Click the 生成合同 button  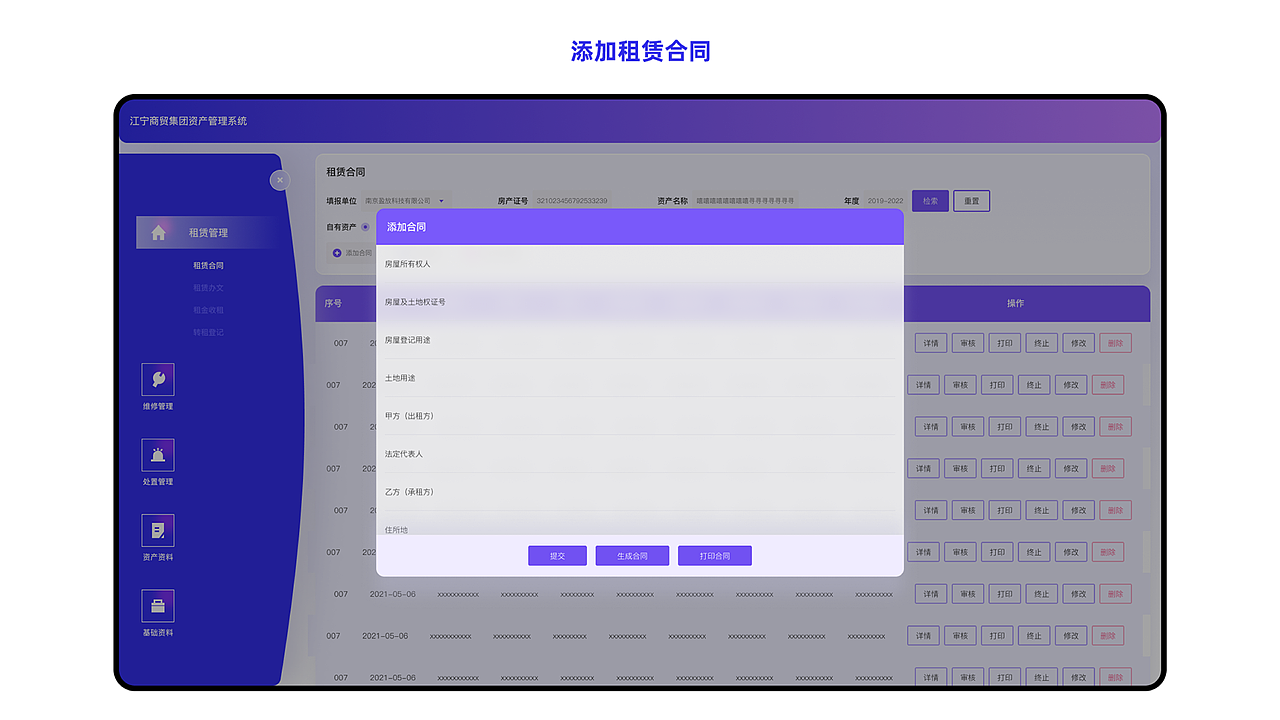tap(632, 555)
